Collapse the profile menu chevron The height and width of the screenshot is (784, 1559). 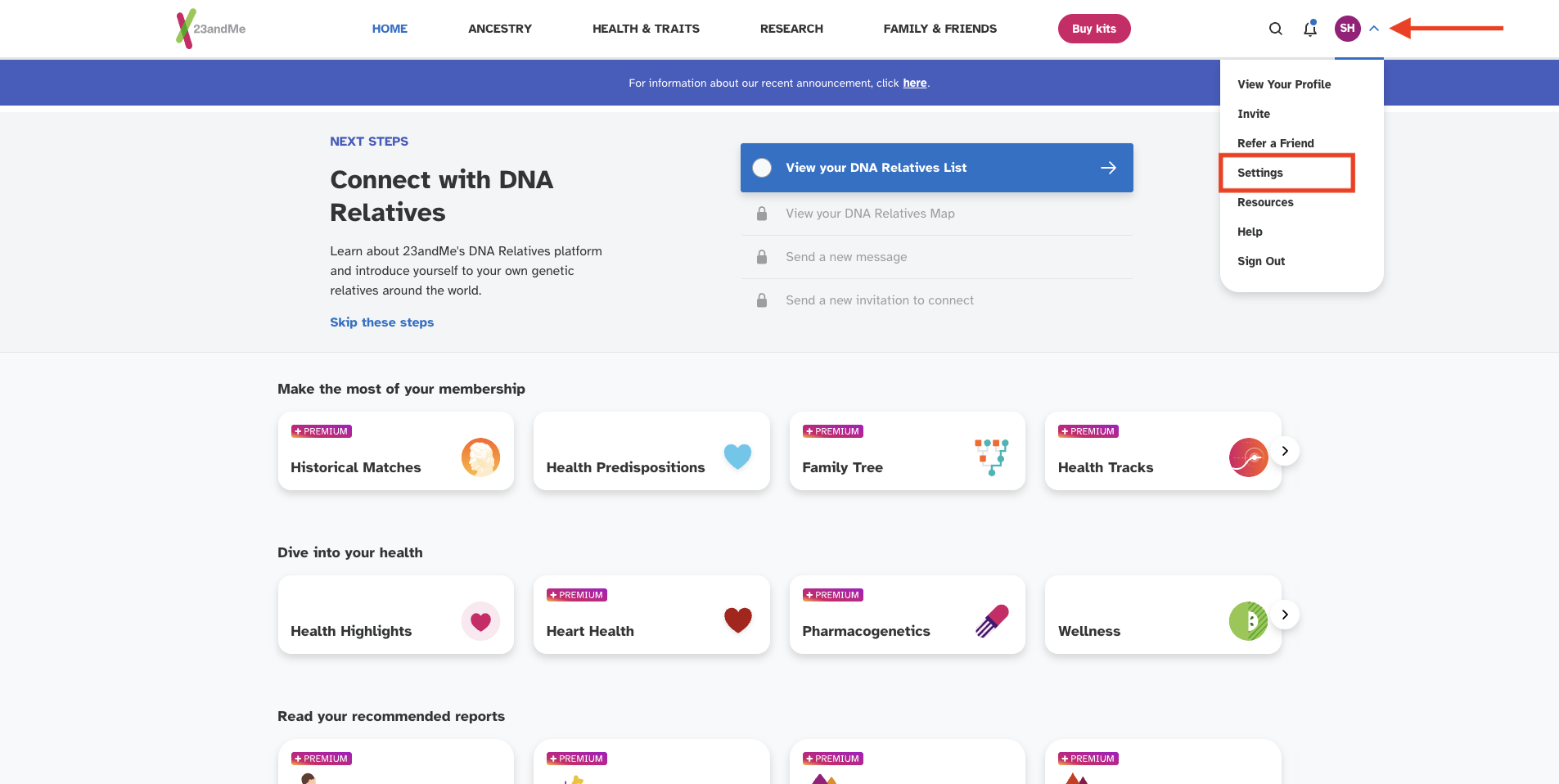[1374, 29]
